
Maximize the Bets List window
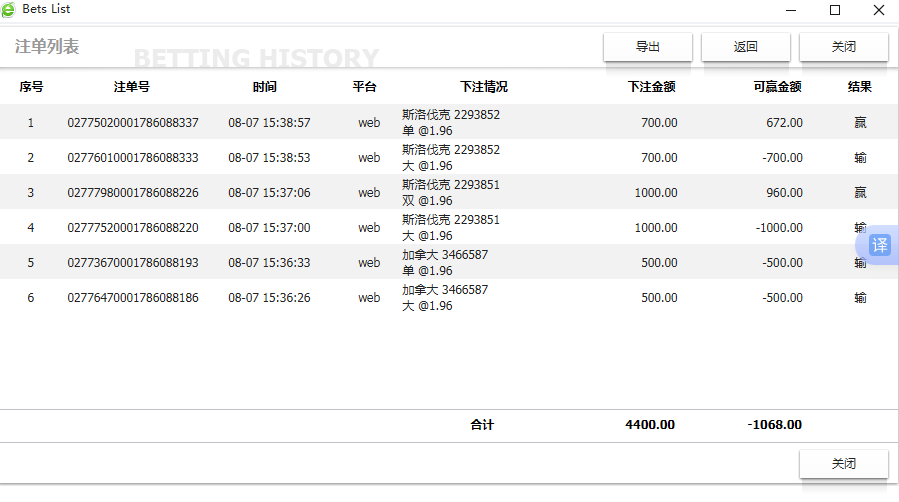835,10
